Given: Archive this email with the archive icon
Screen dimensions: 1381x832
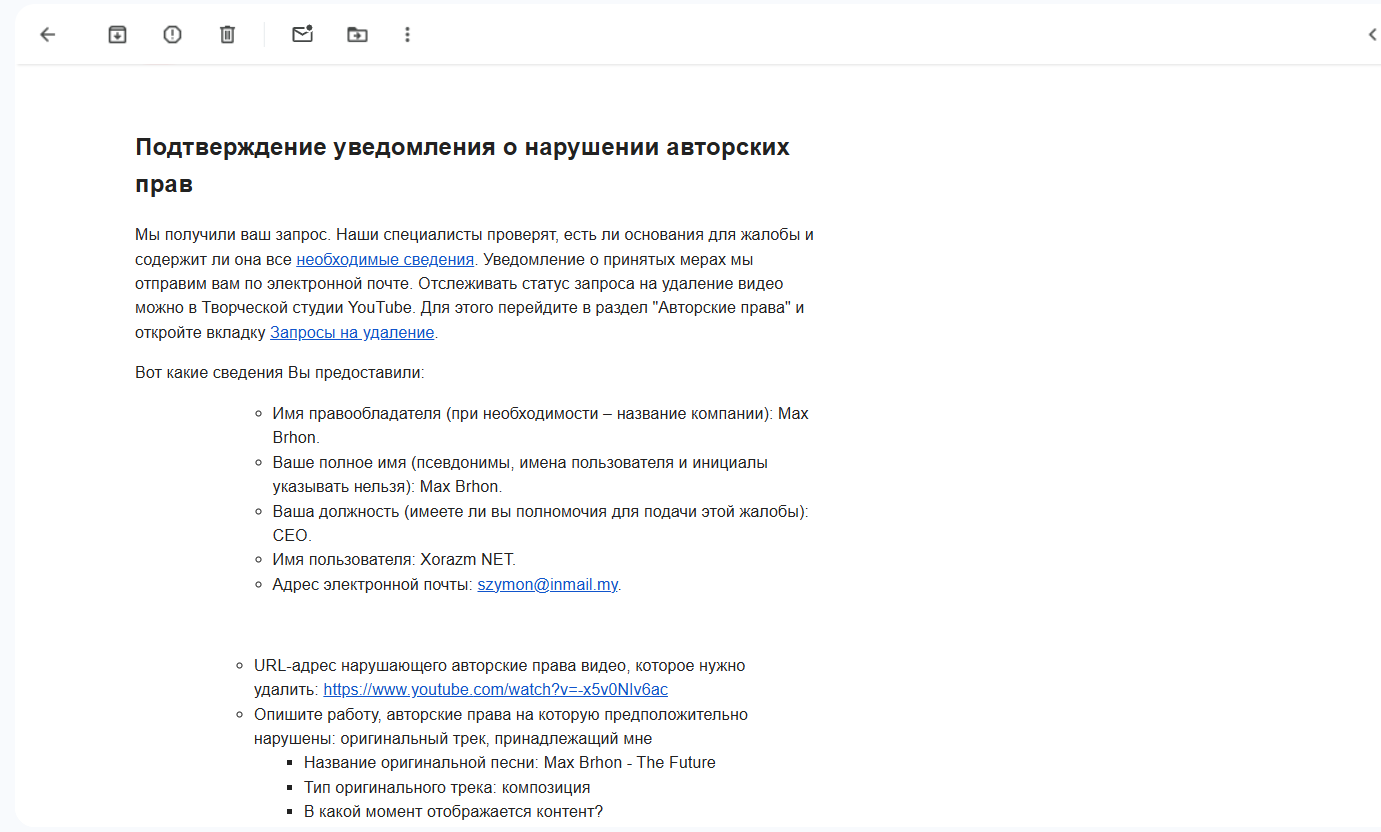Looking at the screenshot, I should pyautogui.click(x=117, y=35).
